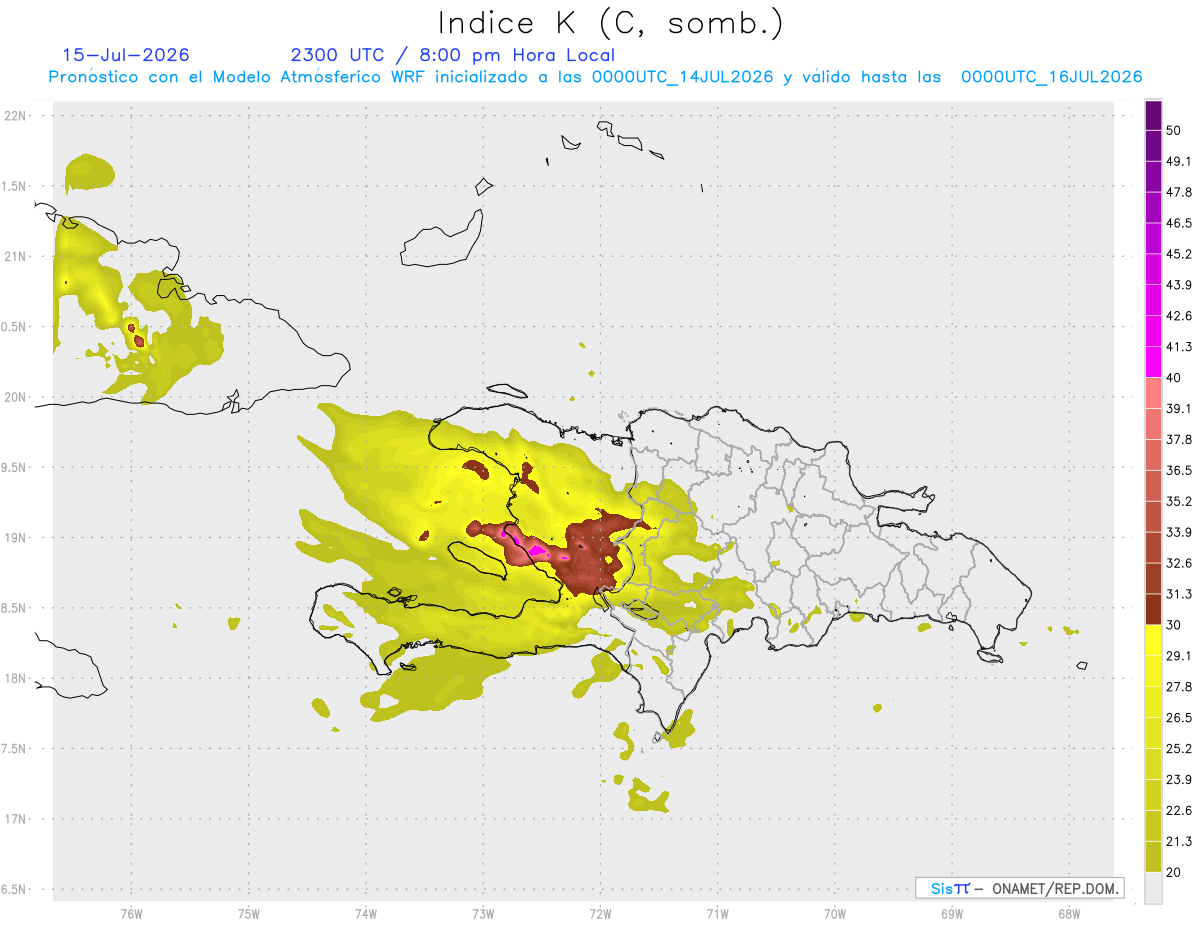Image resolution: width=1200 pixels, height=927 pixels.
Task: Click the magenta color bar segment above 40
Action: [1153, 362]
